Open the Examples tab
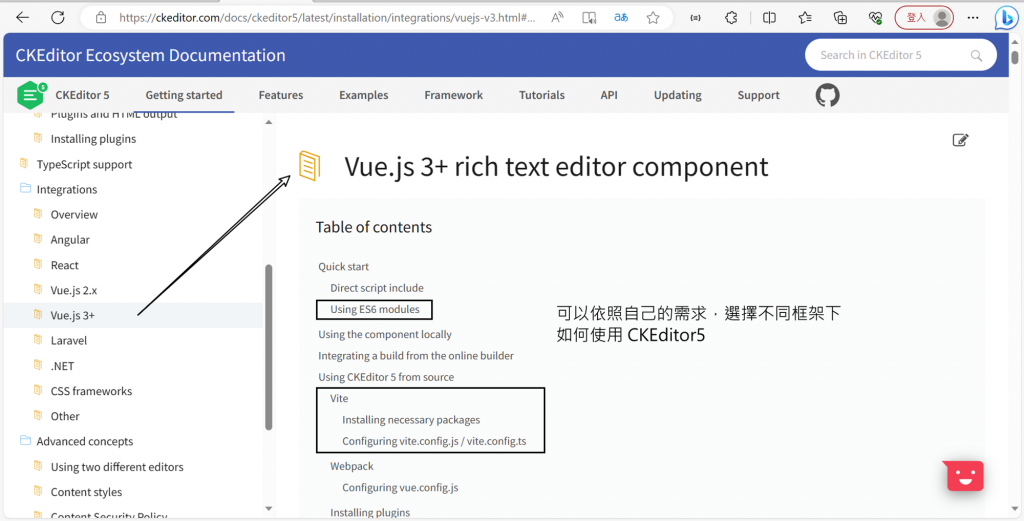 coord(364,95)
